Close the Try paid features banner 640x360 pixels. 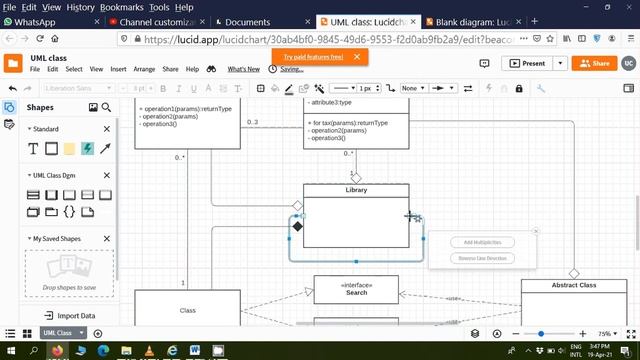coord(357,57)
